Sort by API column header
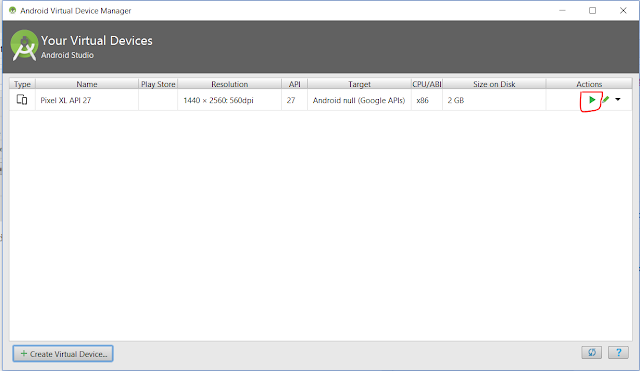640x371 pixels. [294, 84]
